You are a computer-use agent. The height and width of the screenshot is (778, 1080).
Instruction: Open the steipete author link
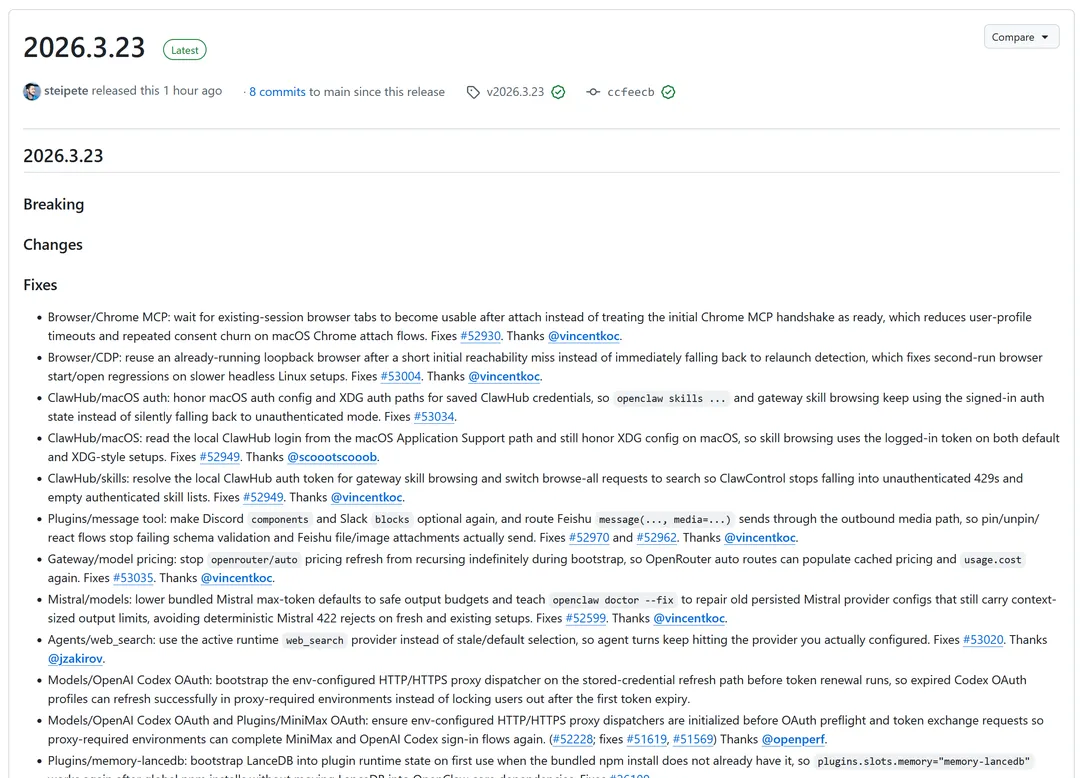(66, 91)
